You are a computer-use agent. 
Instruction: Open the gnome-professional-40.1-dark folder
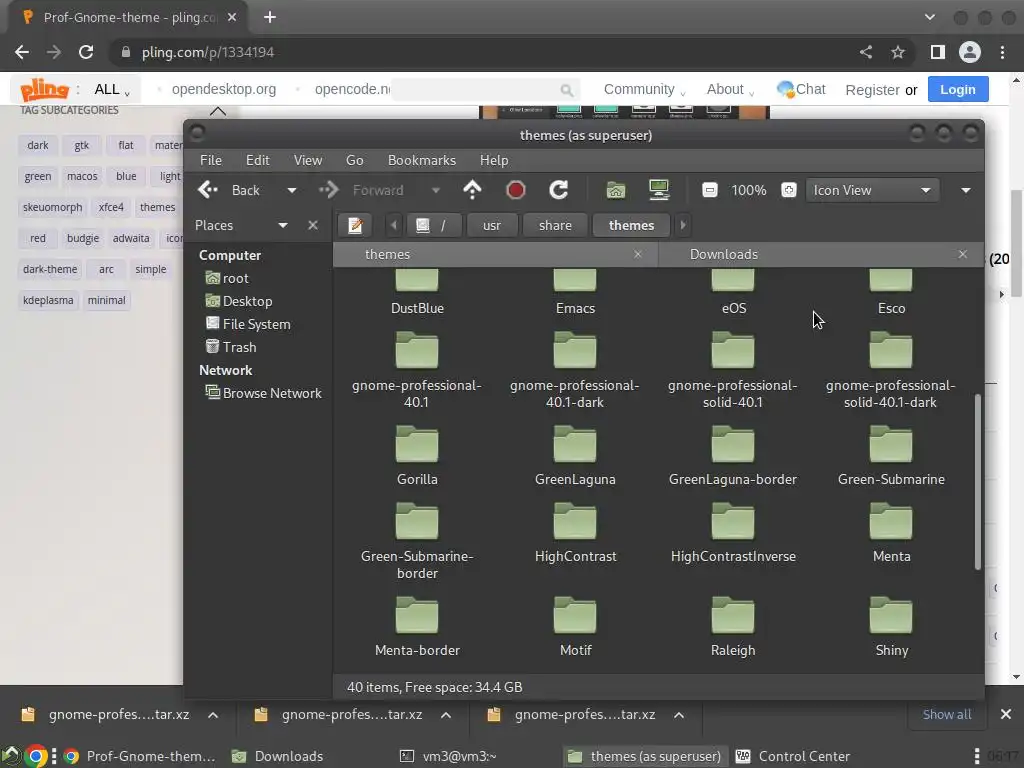(575, 370)
